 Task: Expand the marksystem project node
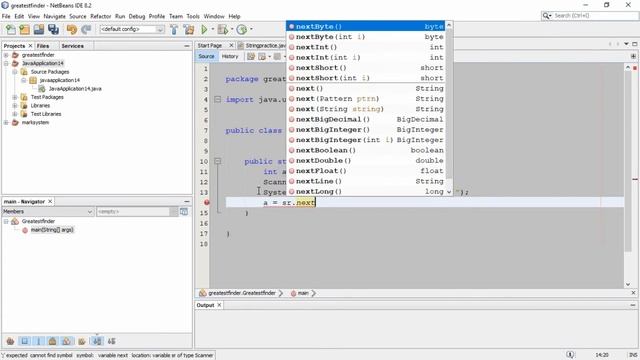(x=6, y=122)
